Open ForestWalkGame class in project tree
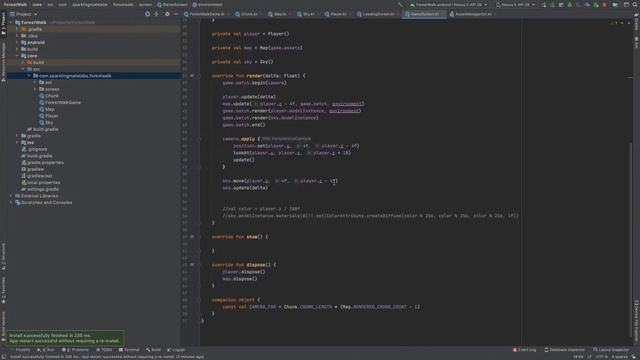Screen dimensions: 640x360 pos(60,102)
